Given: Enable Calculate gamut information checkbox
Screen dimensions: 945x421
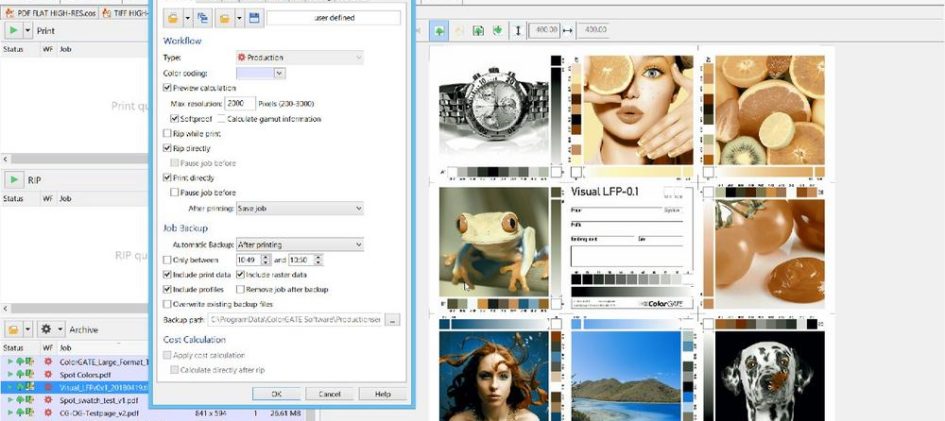Looking at the screenshot, I should tap(221, 119).
